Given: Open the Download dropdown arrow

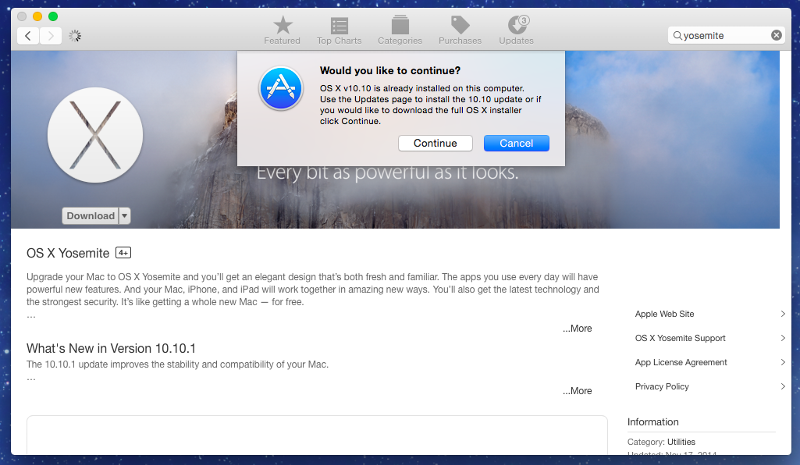Looking at the screenshot, I should point(124,216).
